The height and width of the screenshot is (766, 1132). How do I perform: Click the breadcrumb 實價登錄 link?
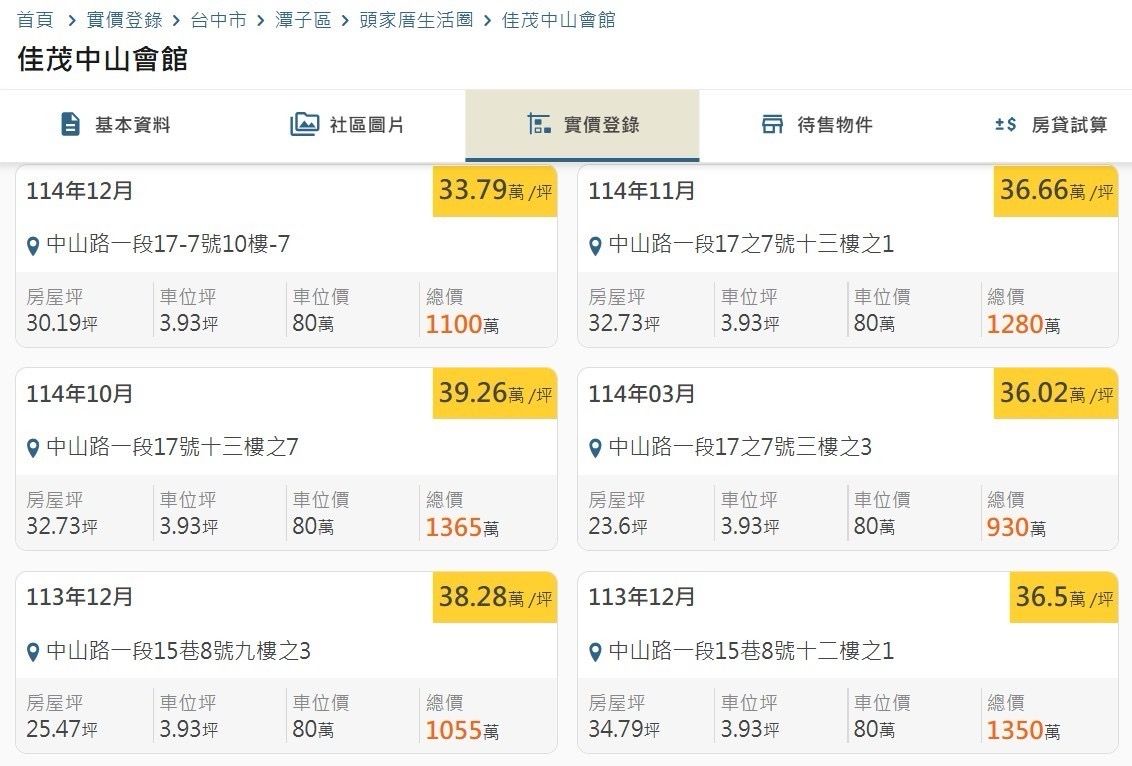[x=124, y=20]
